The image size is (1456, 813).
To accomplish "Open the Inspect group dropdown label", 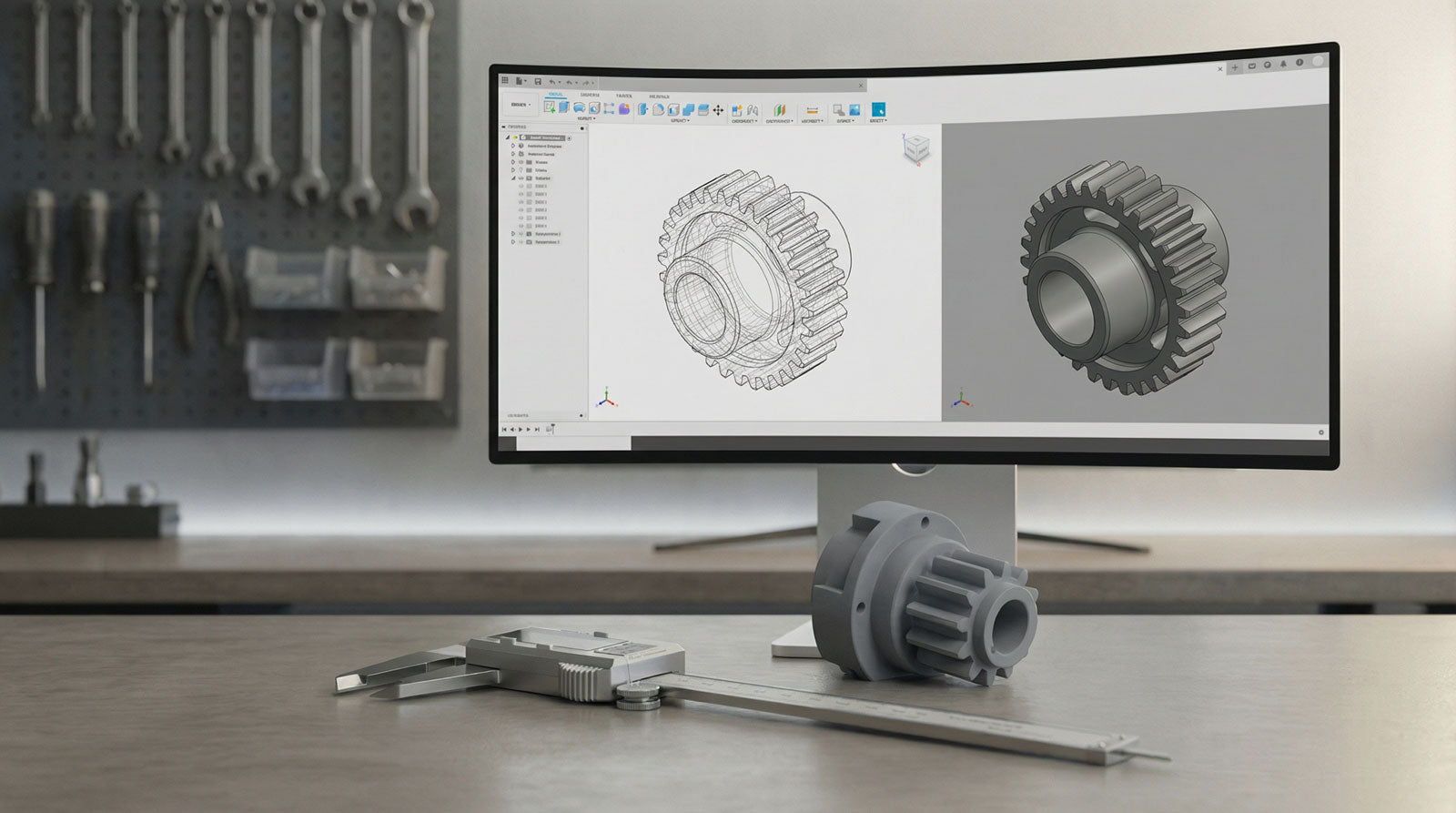I will [x=812, y=120].
